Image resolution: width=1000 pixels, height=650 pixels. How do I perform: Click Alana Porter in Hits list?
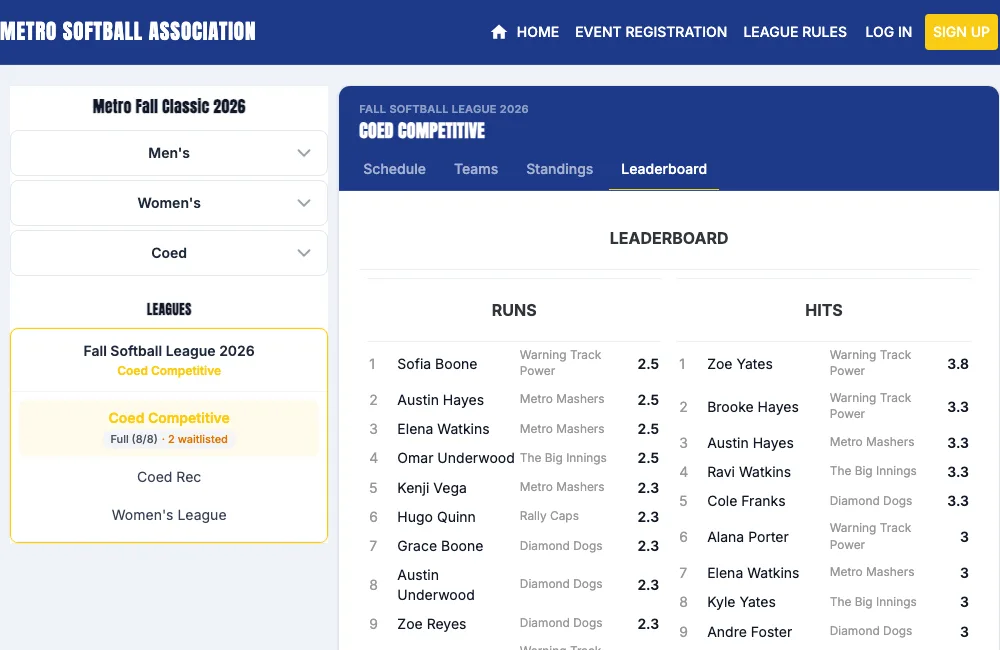tap(747, 537)
